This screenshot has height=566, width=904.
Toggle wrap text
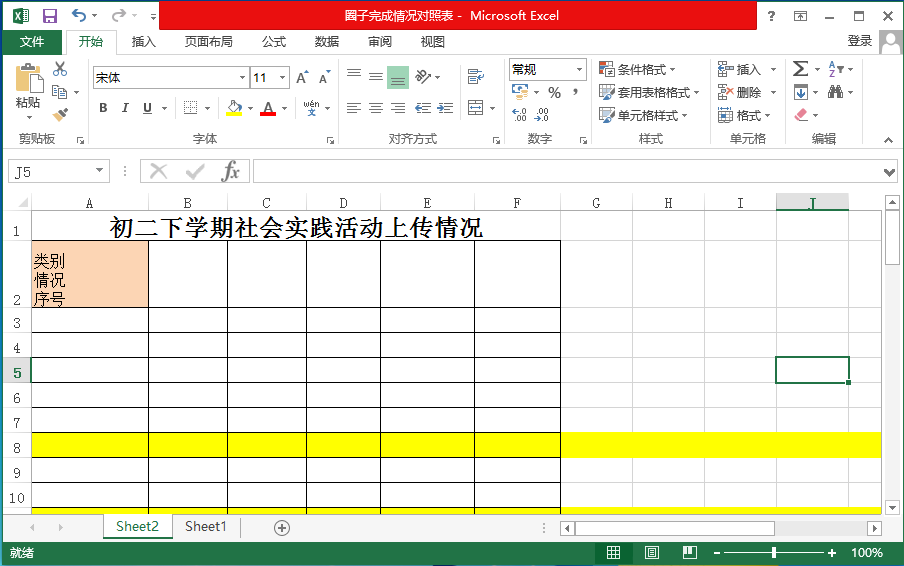pyautogui.click(x=476, y=77)
